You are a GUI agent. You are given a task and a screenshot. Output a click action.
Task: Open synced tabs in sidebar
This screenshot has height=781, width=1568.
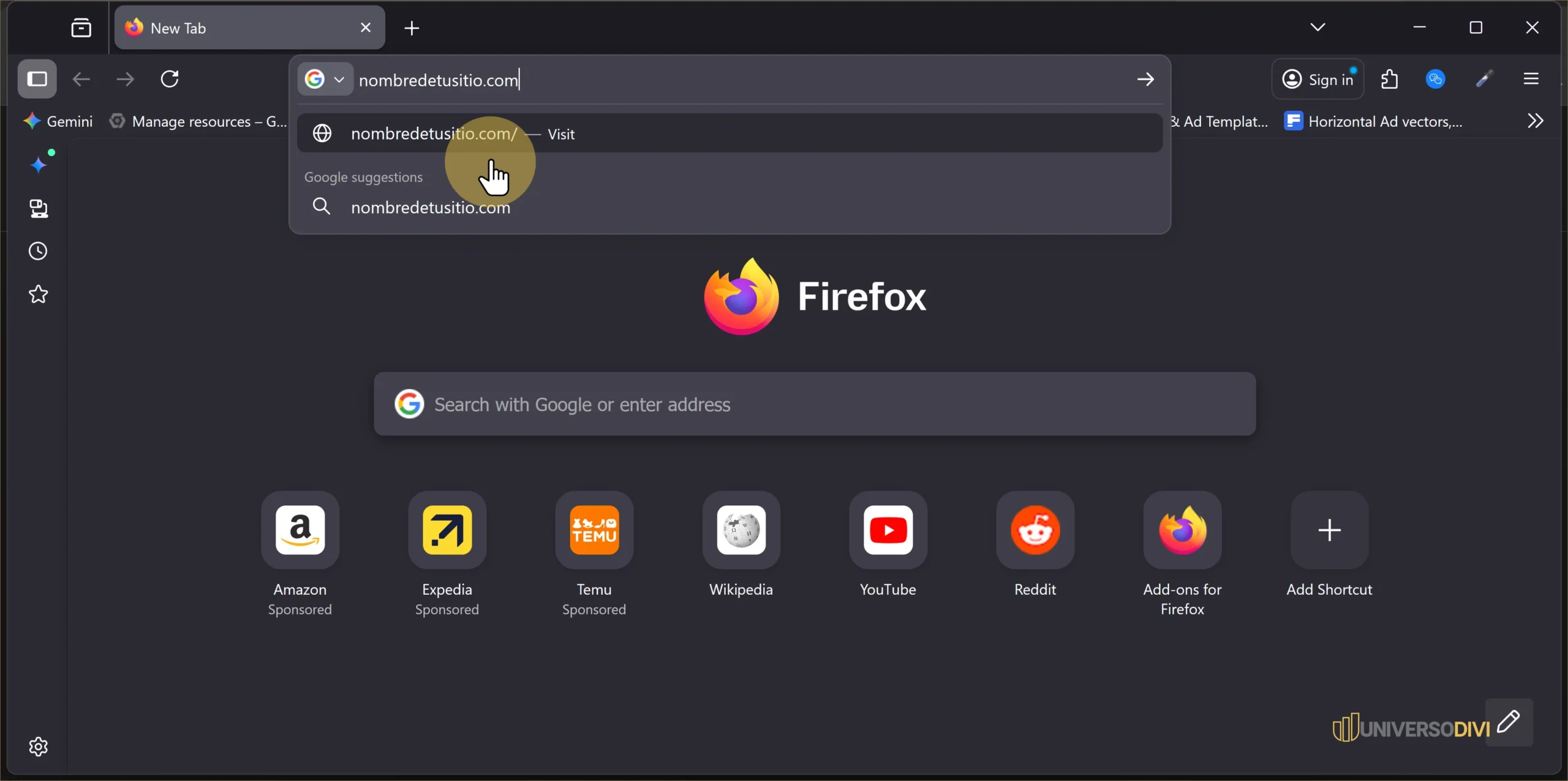pyautogui.click(x=39, y=209)
